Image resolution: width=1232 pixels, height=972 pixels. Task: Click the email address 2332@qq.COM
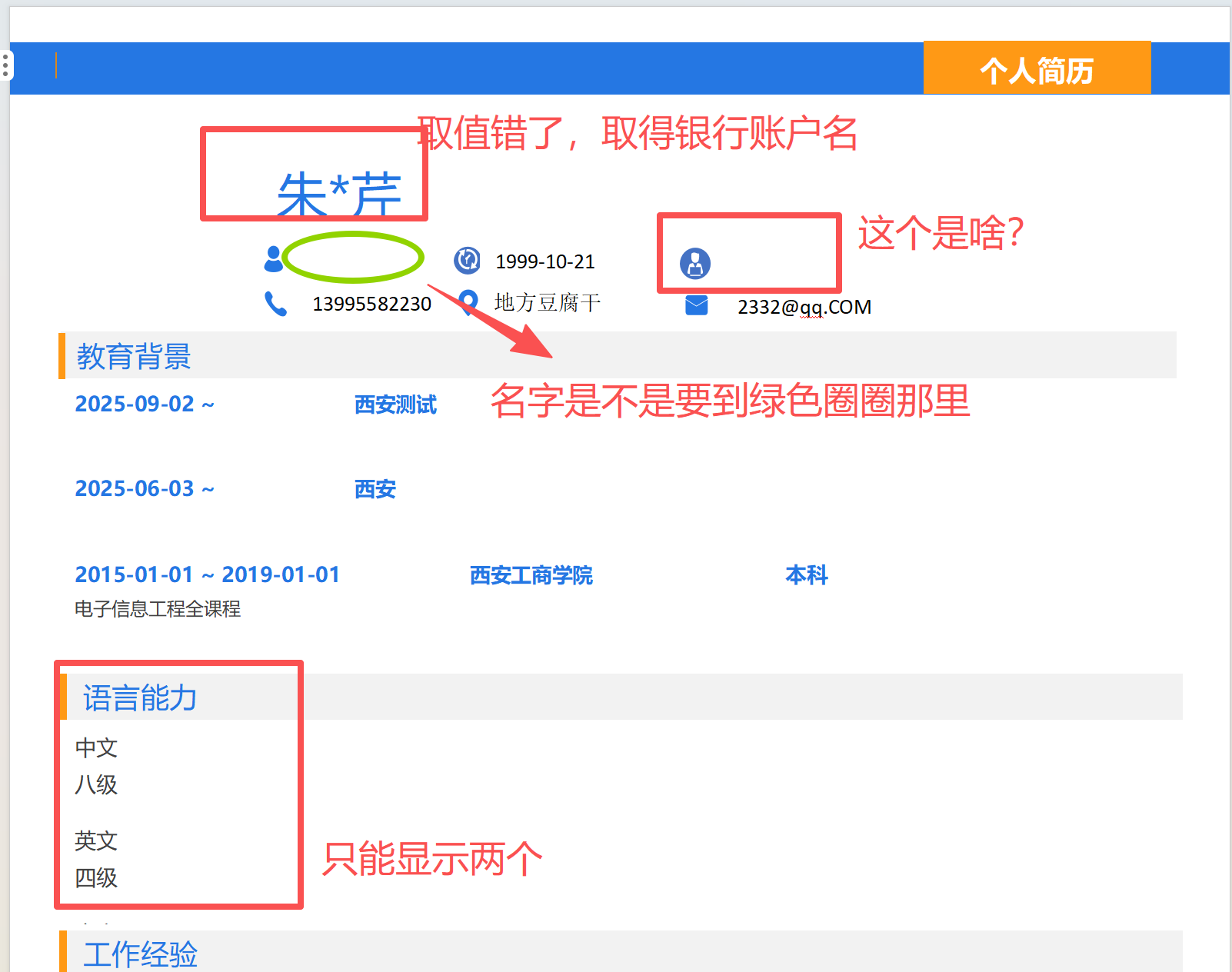(x=804, y=307)
